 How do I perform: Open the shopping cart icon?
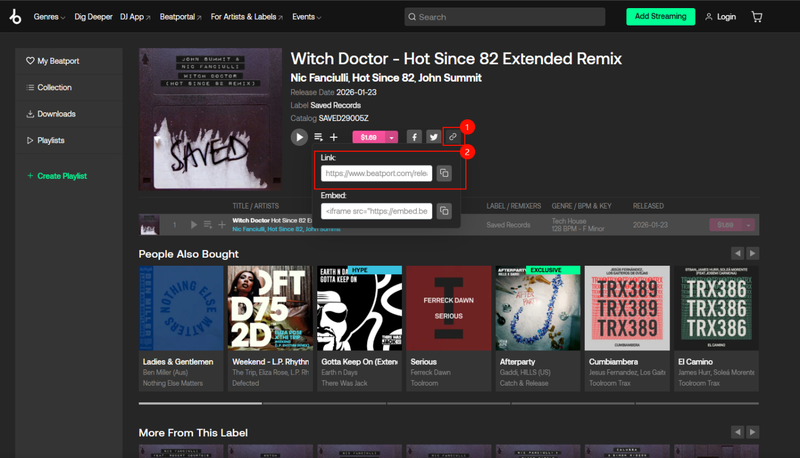[757, 17]
